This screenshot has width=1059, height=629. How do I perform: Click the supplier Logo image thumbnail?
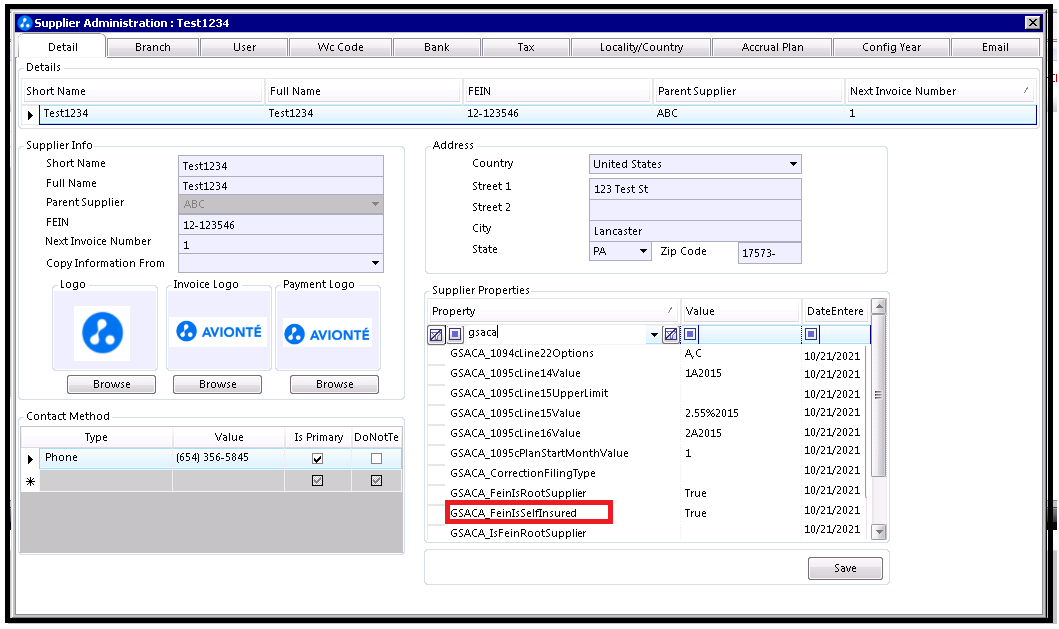(x=102, y=332)
